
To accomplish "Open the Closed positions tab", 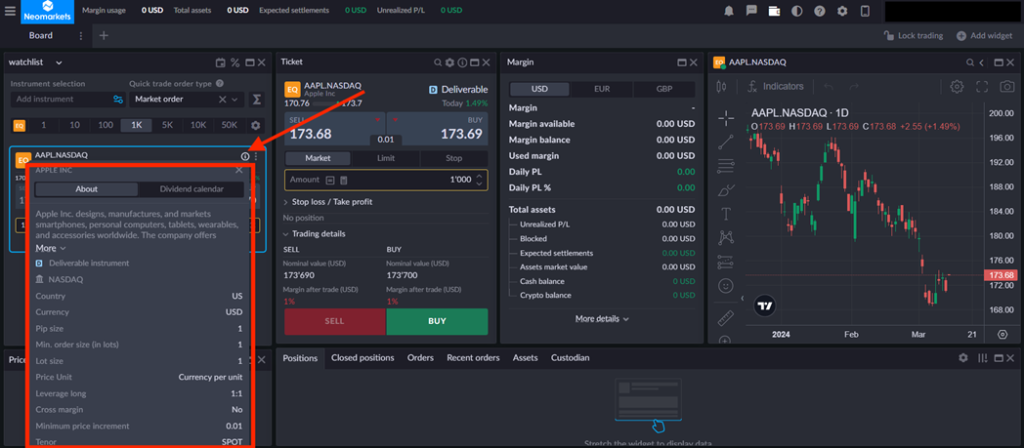I will click(x=361, y=357).
